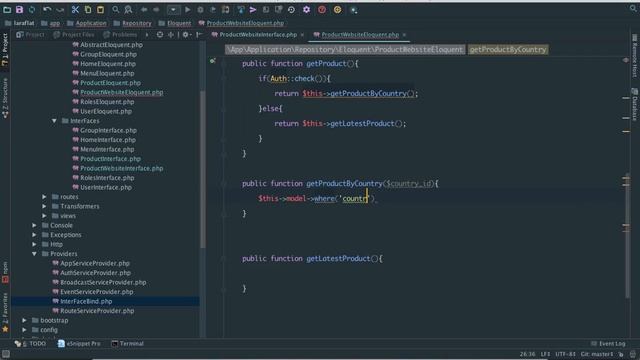This screenshot has height=360, width=640.
Task: Save all files with the floppy icon
Action: tap(19, 9)
